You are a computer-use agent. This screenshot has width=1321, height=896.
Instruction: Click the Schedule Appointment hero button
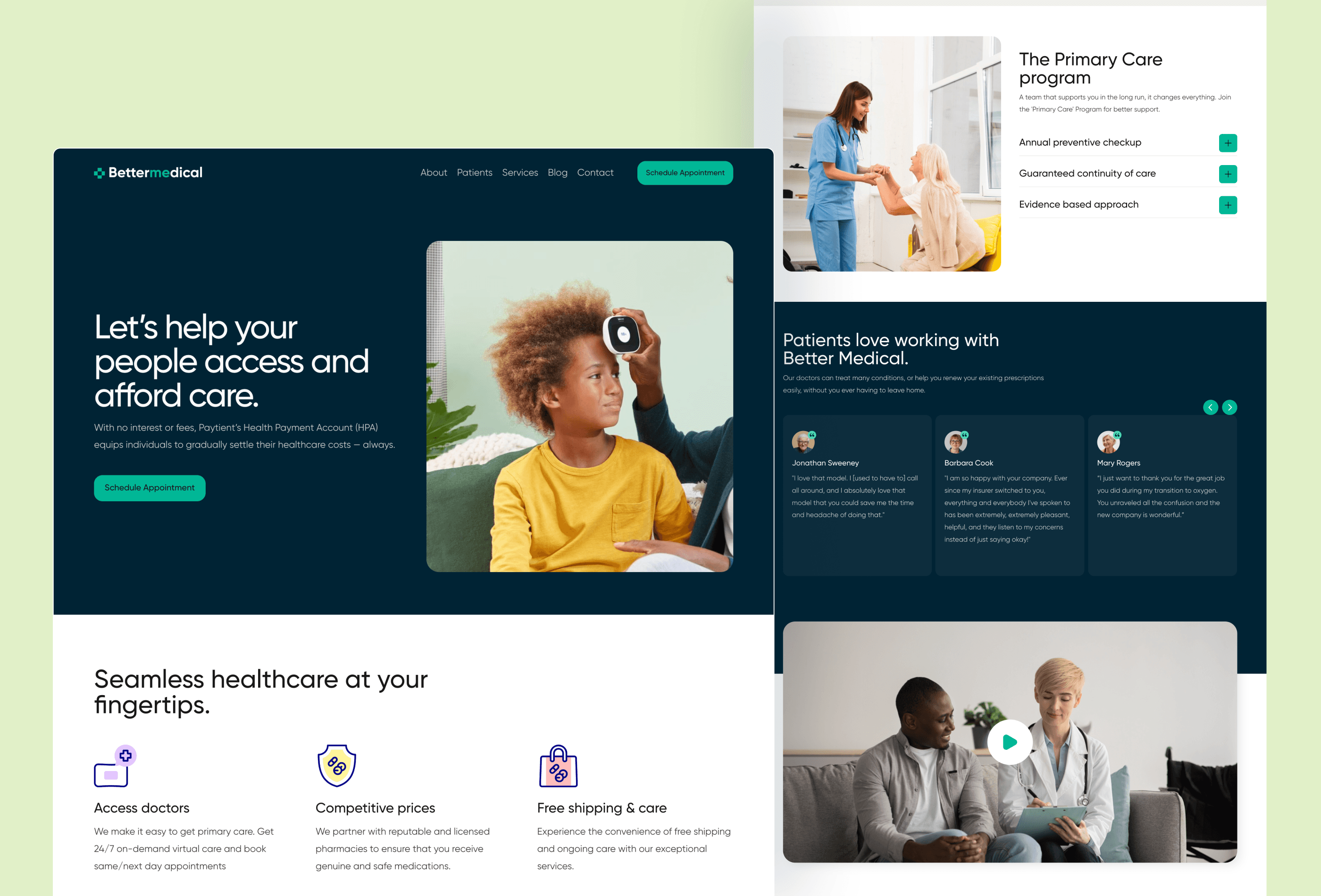pos(149,487)
